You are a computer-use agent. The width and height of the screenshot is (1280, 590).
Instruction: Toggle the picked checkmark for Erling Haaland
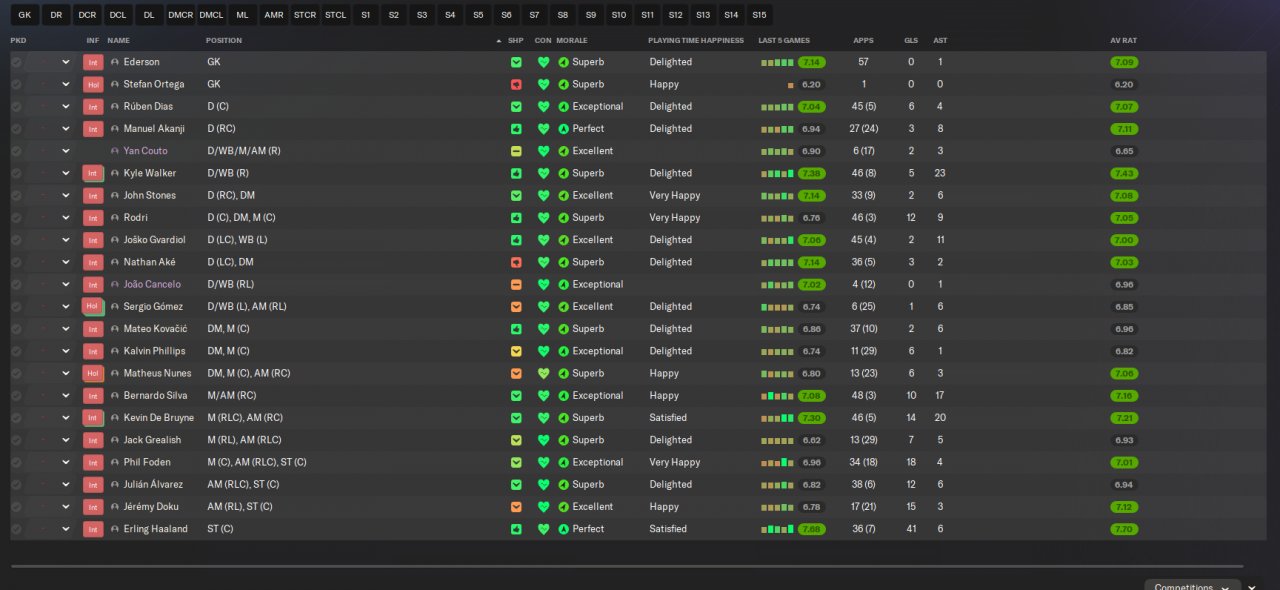tap(16, 529)
